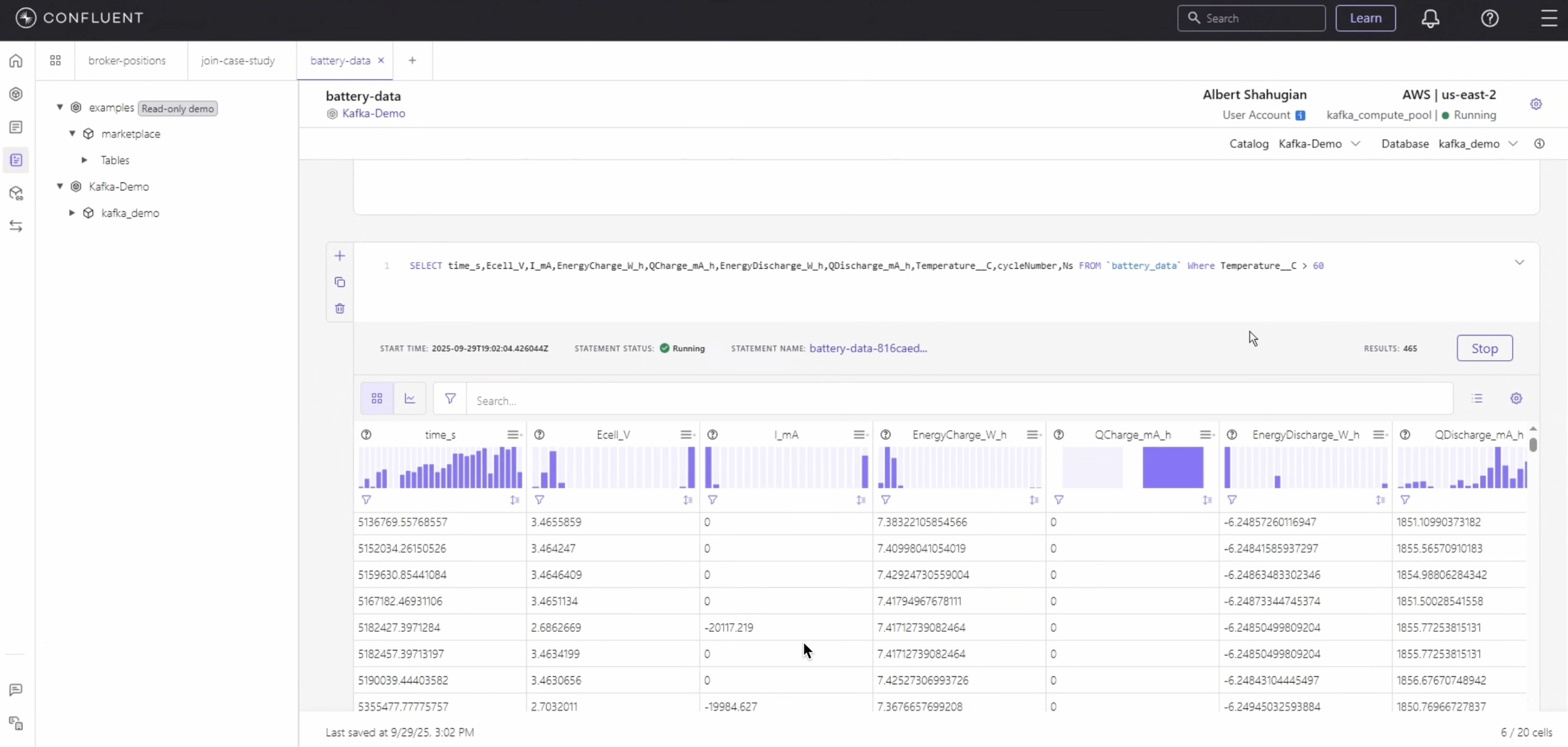
Task: Switch results to chart view
Action: (x=410, y=398)
